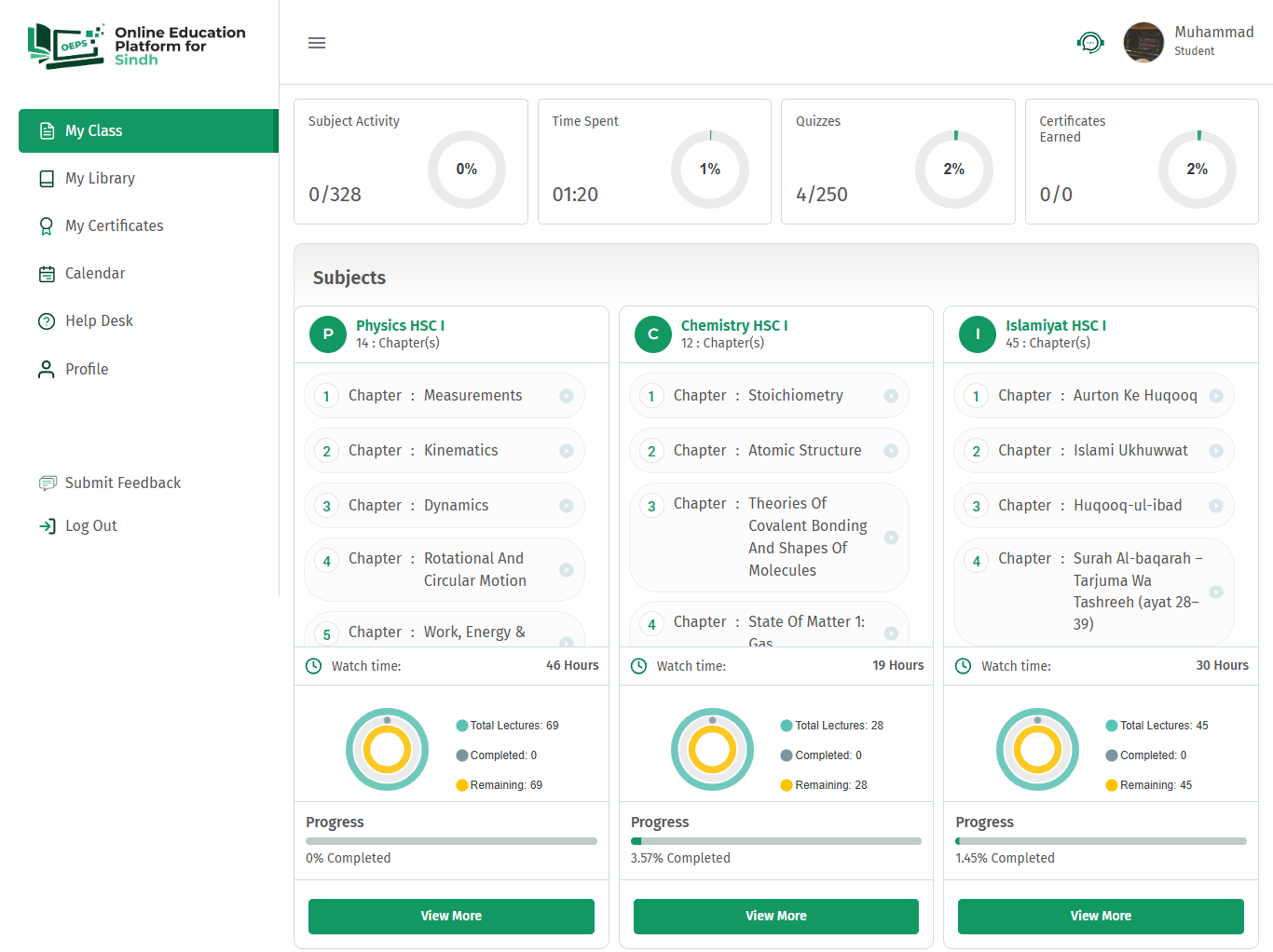This screenshot has height=952, width=1273.
Task: Click the Help Desk question icon
Action: click(x=47, y=321)
